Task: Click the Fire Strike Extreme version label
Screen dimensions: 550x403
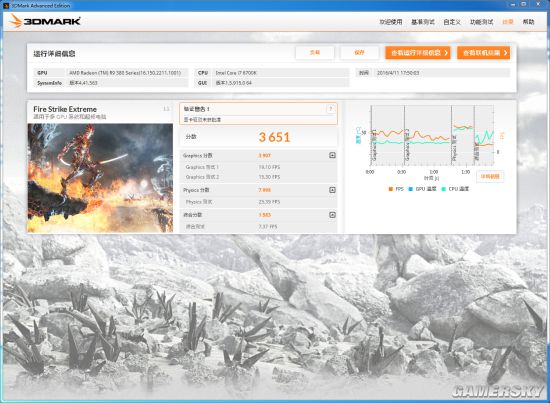Action: [166, 109]
